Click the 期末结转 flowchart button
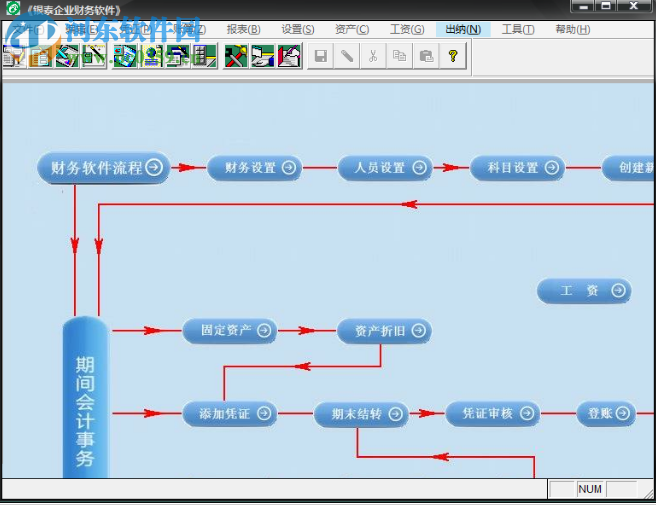656x505 pixels. (x=361, y=414)
